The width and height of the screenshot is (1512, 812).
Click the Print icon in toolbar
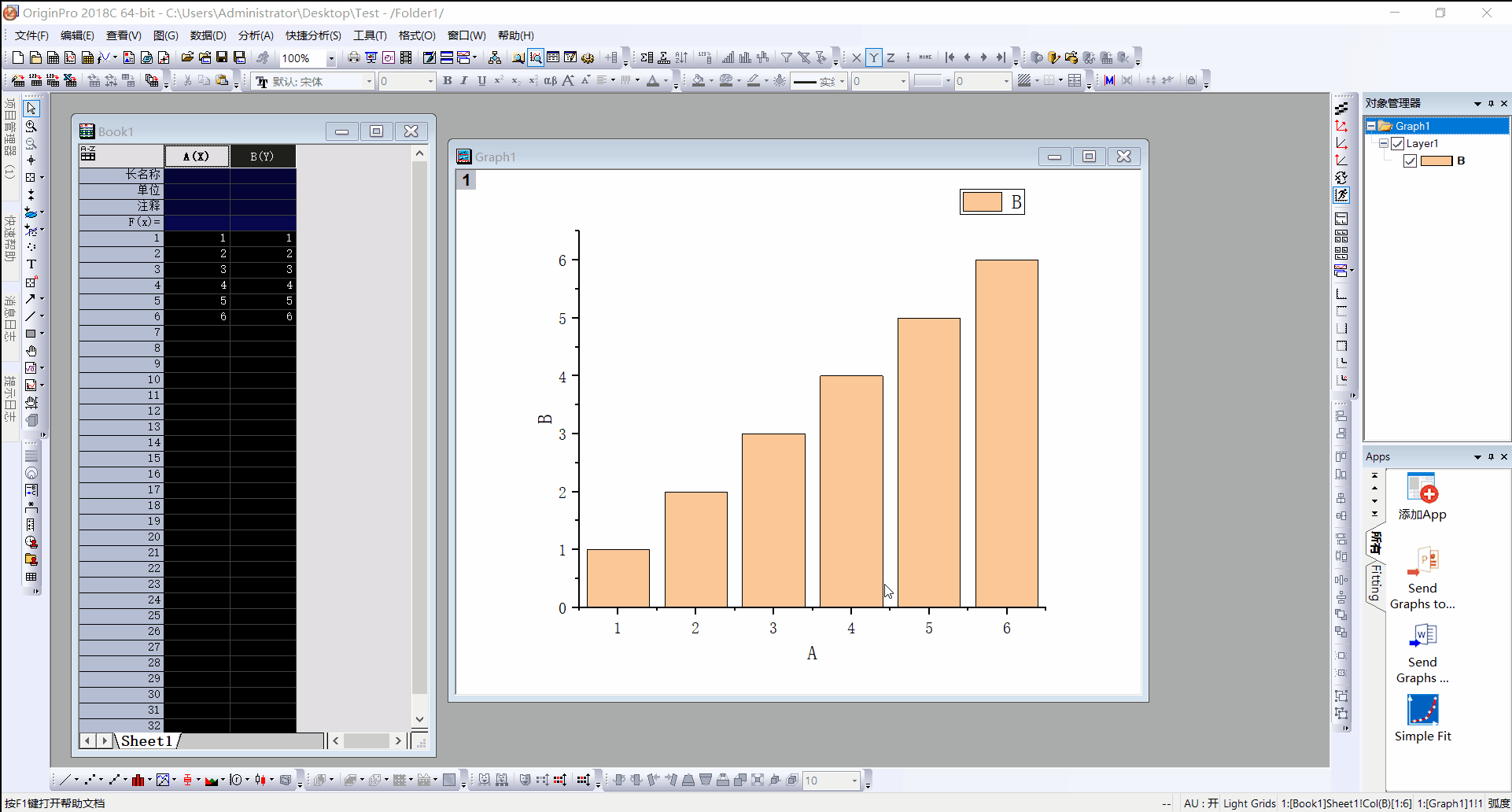354,57
